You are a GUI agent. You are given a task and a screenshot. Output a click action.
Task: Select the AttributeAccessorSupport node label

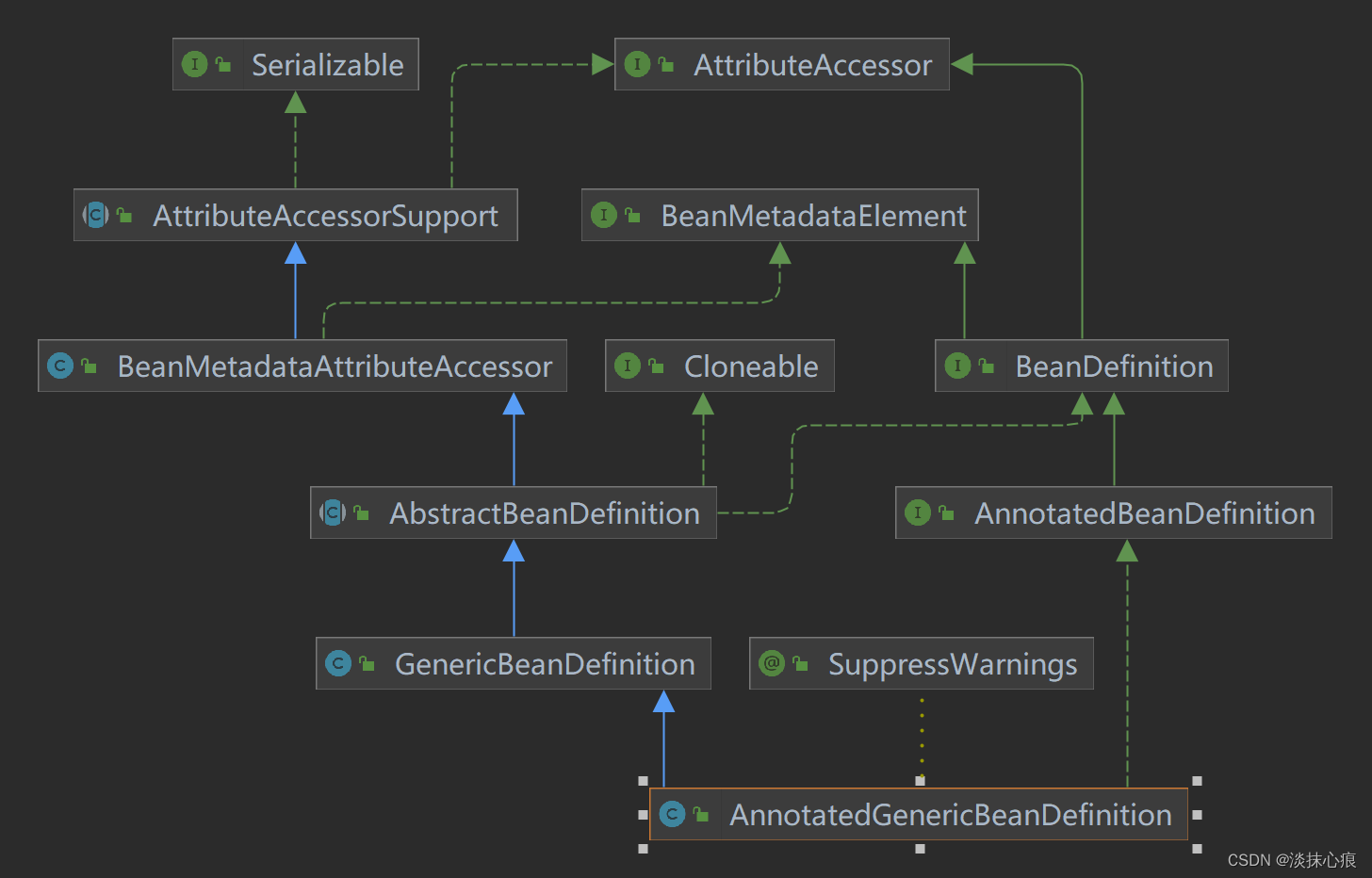(x=326, y=216)
